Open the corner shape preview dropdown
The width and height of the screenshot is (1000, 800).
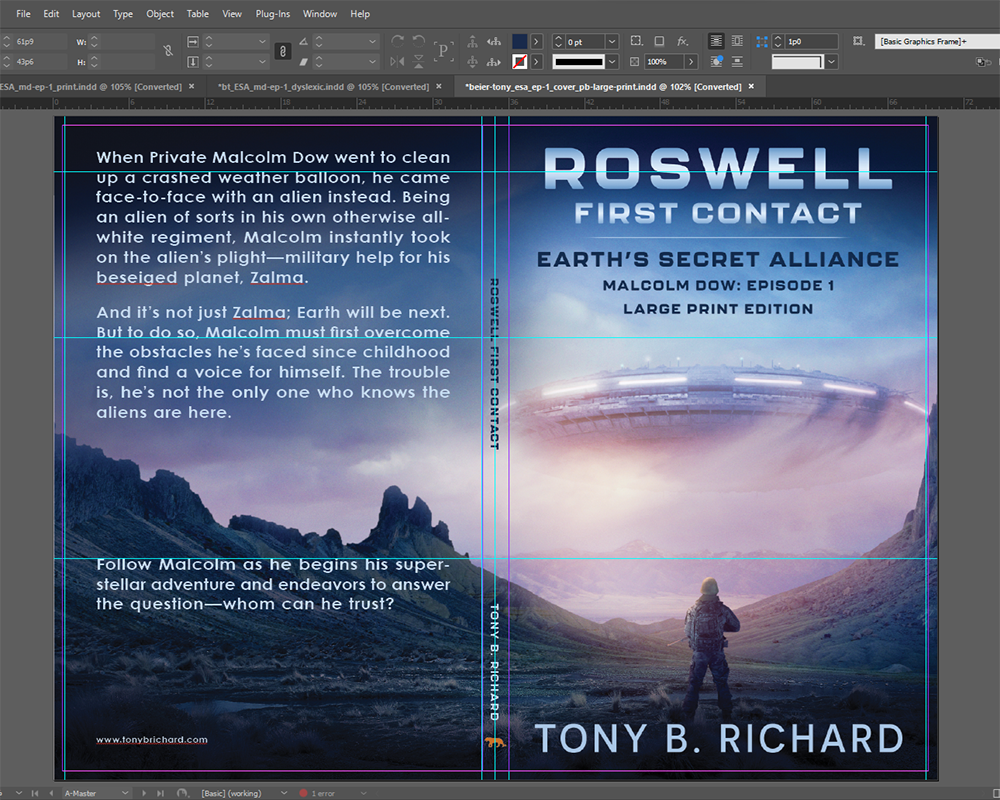tap(831, 62)
